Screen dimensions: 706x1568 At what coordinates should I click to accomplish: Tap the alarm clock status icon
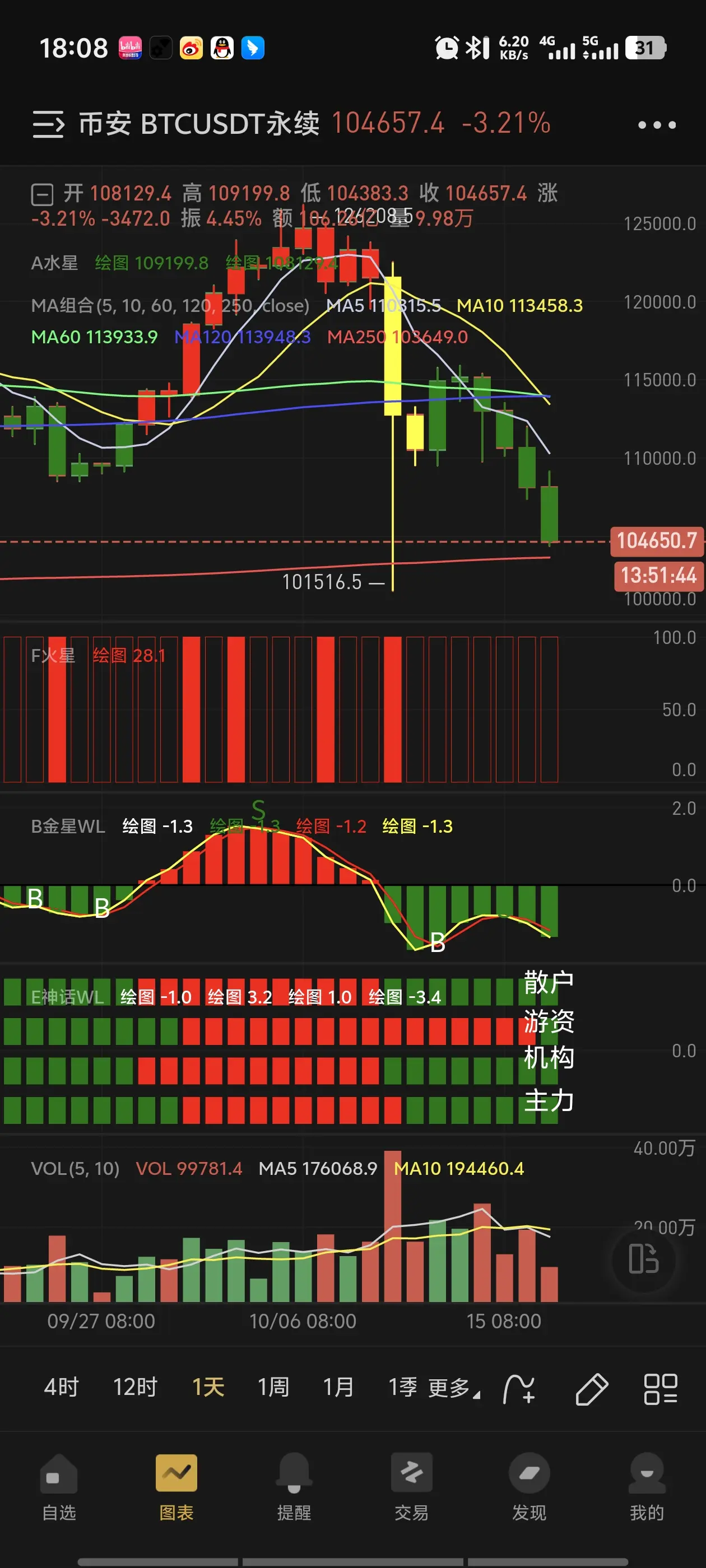pyautogui.click(x=447, y=48)
